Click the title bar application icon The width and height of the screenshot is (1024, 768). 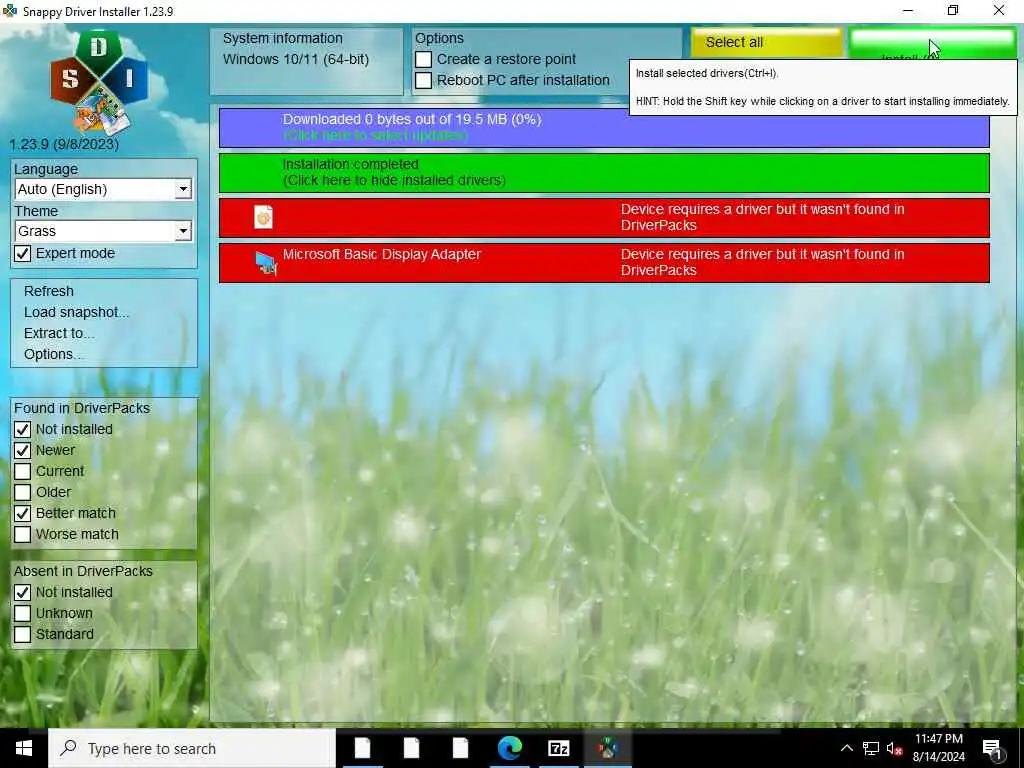(x=10, y=10)
